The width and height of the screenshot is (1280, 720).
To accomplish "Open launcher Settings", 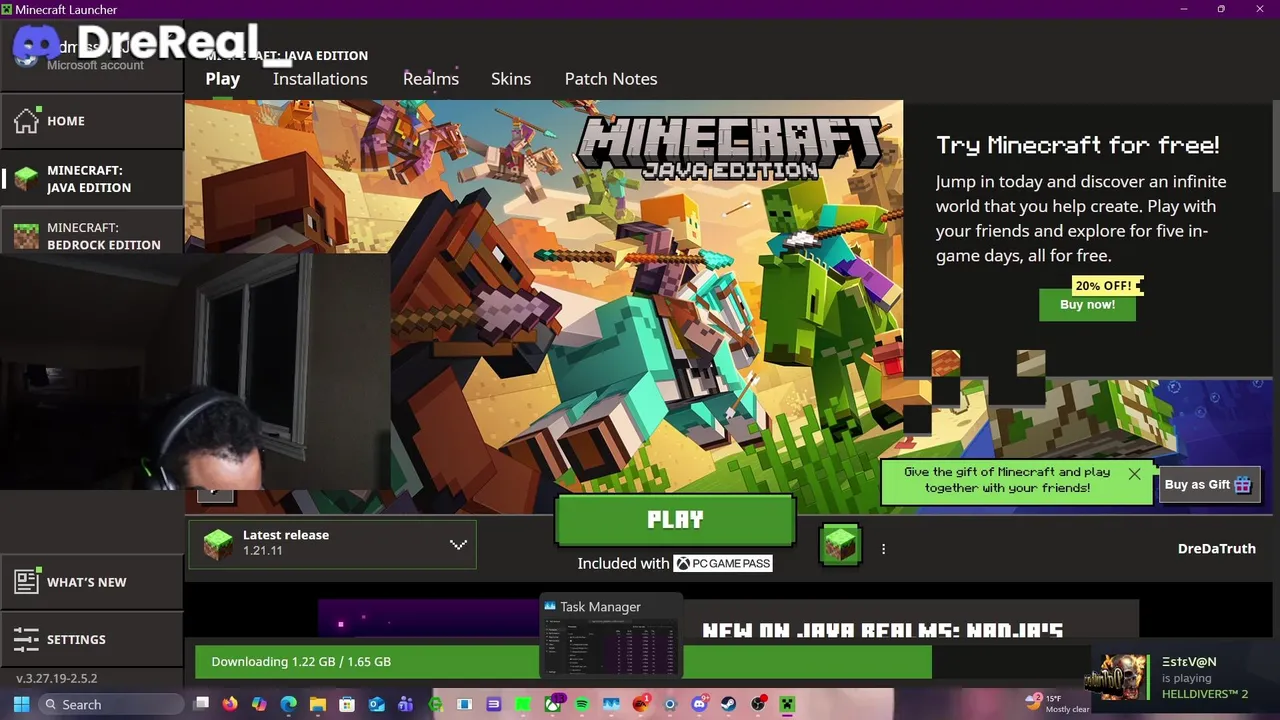I will [92, 639].
